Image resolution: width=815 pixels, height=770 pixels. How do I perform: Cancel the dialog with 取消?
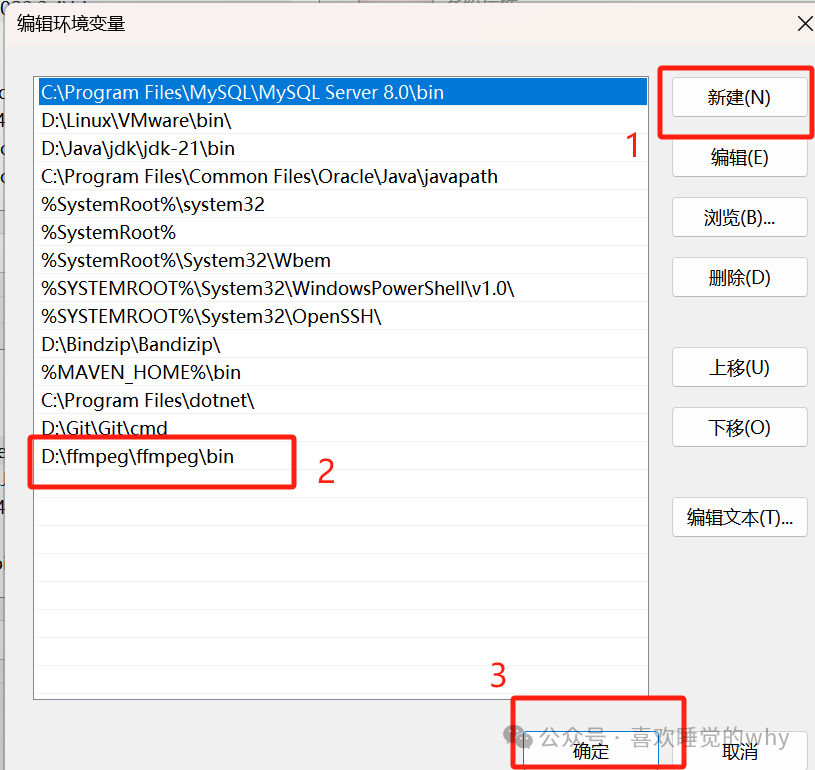point(740,750)
